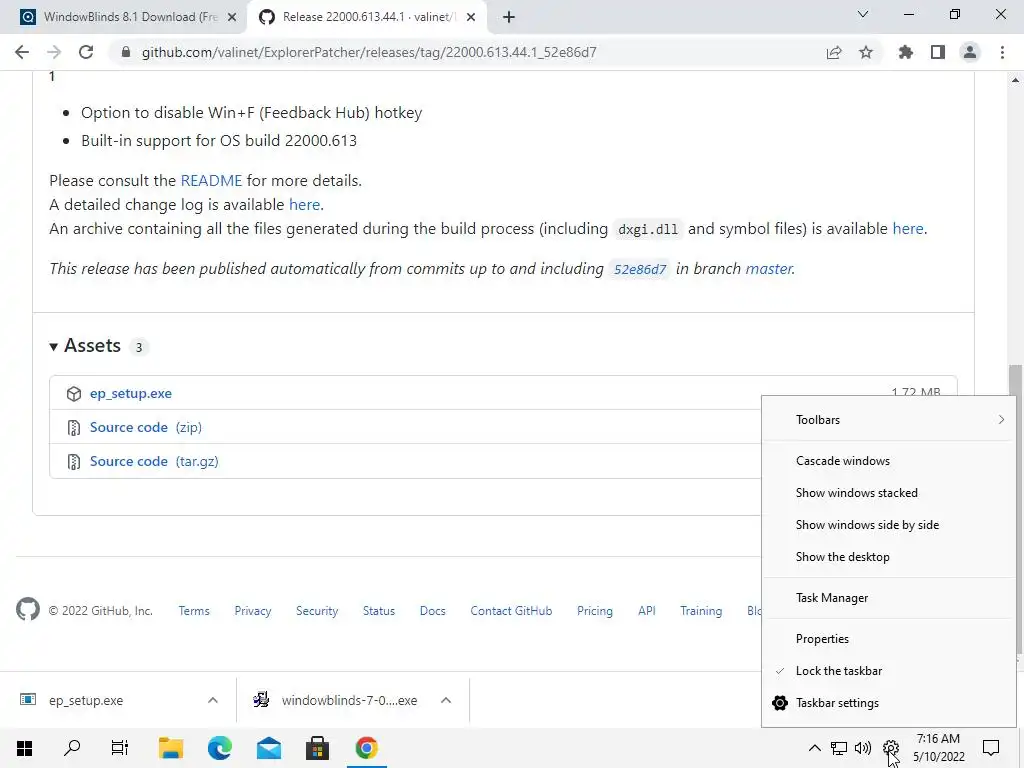The image size is (1024, 768).
Task: Close the WindowBlinds 8.1 Download tab
Action: (232, 18)
